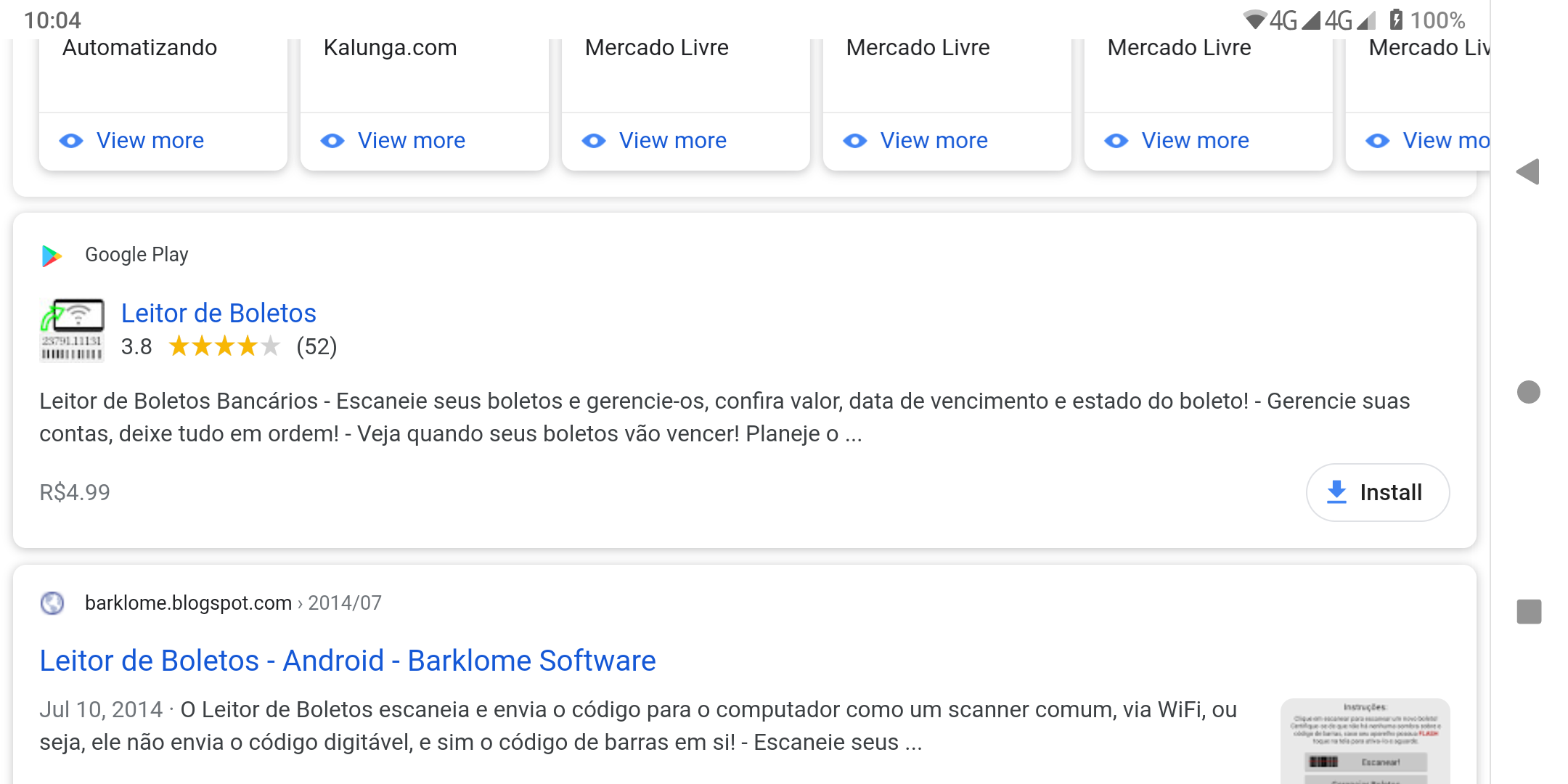
Task: Tap the Android back navigation triangle
Action: [1528, 172]
